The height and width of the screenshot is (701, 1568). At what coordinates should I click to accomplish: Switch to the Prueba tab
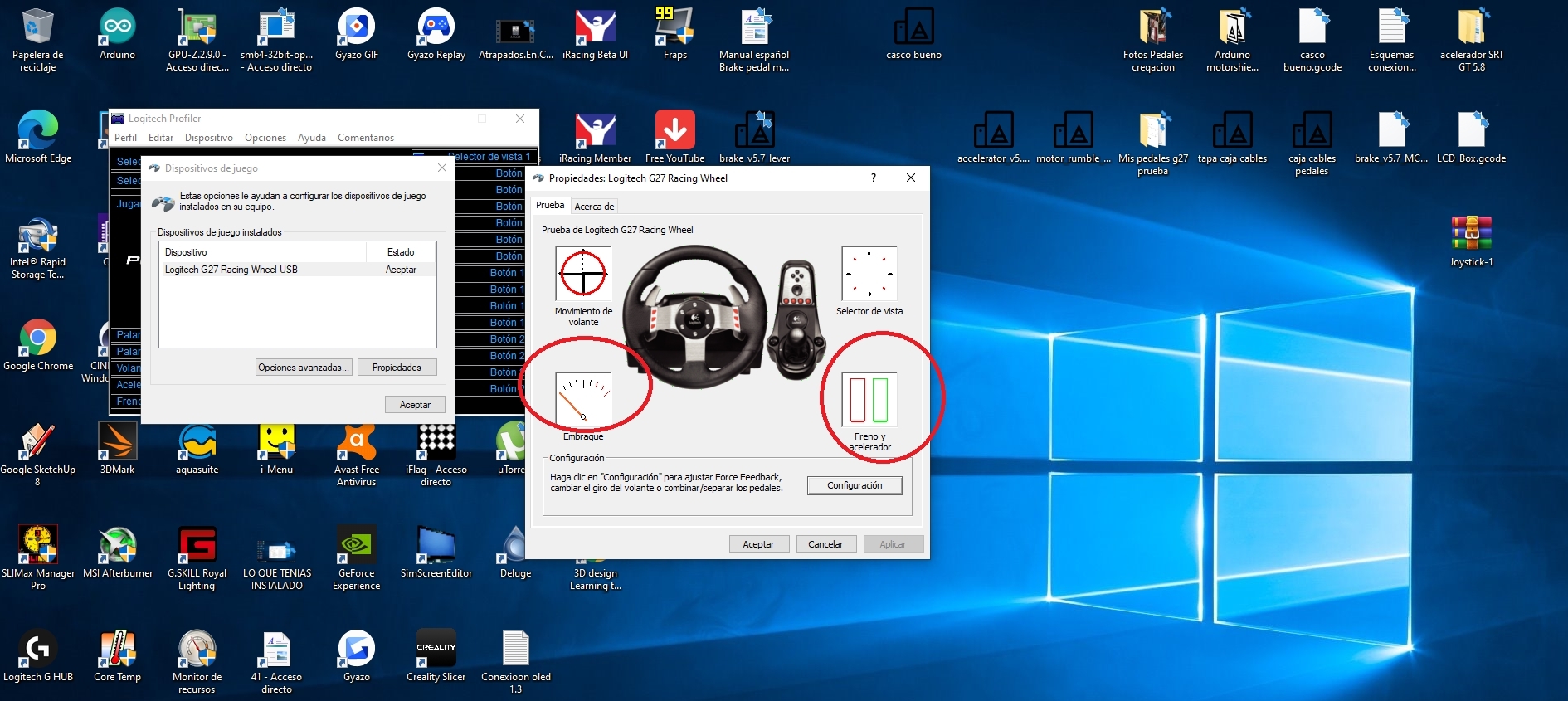click(550, 205)
